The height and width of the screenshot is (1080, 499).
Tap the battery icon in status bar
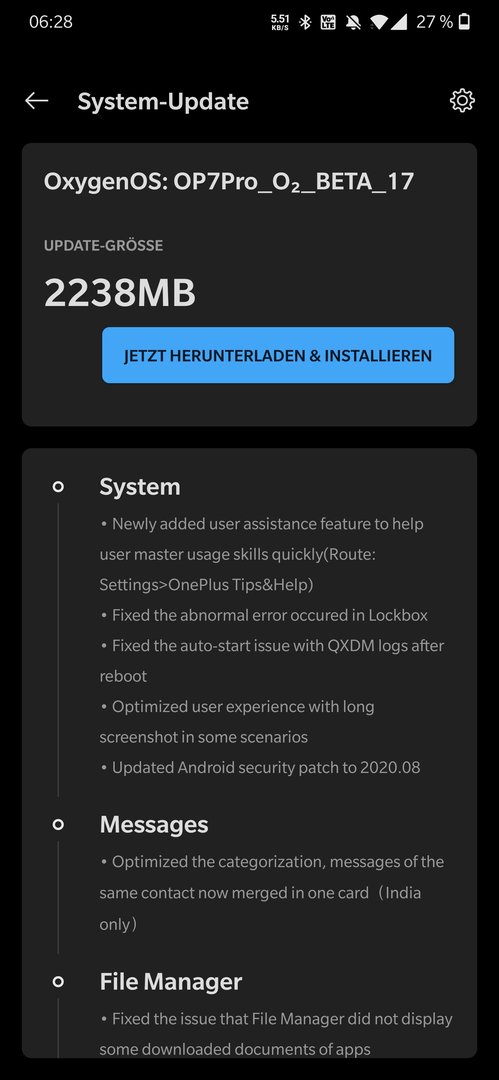pyautogui.click(x=465, y=22)
